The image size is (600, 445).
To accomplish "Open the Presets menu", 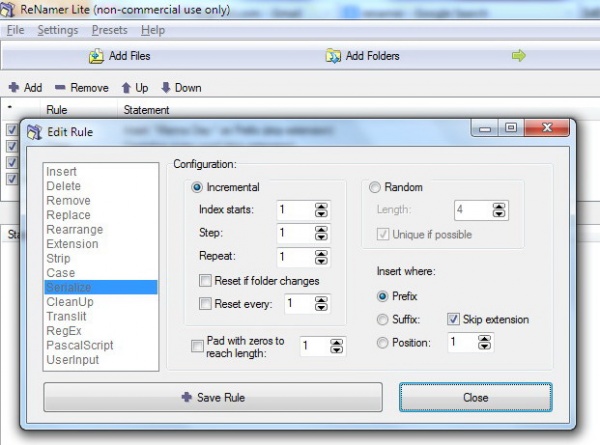I will click(109, 30).
